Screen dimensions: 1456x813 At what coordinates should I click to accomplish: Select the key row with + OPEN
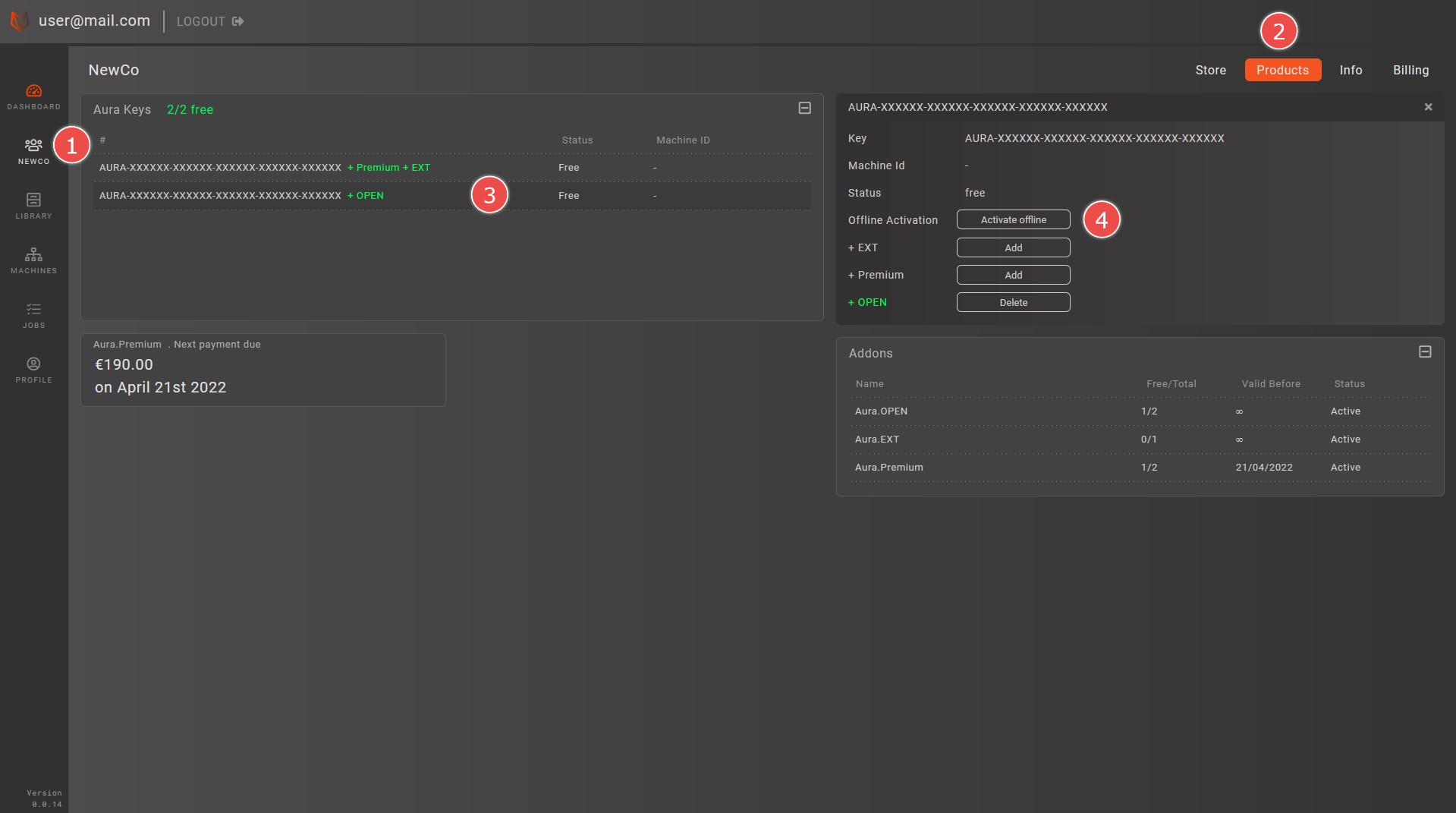[x=452, y=196]
